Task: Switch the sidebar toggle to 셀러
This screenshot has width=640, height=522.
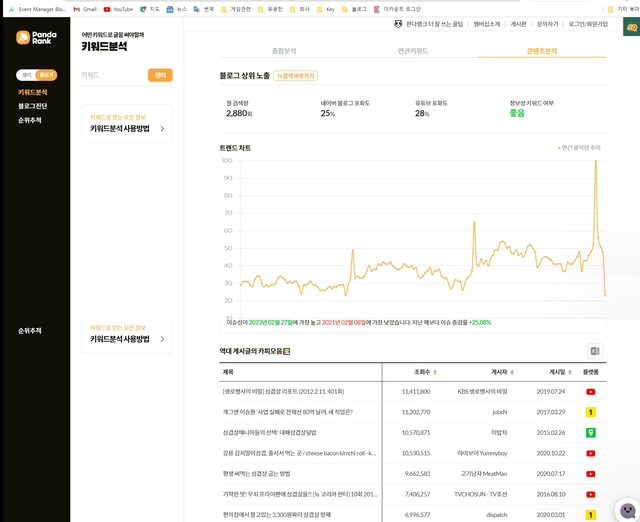Action: click(x=27, y=75)
